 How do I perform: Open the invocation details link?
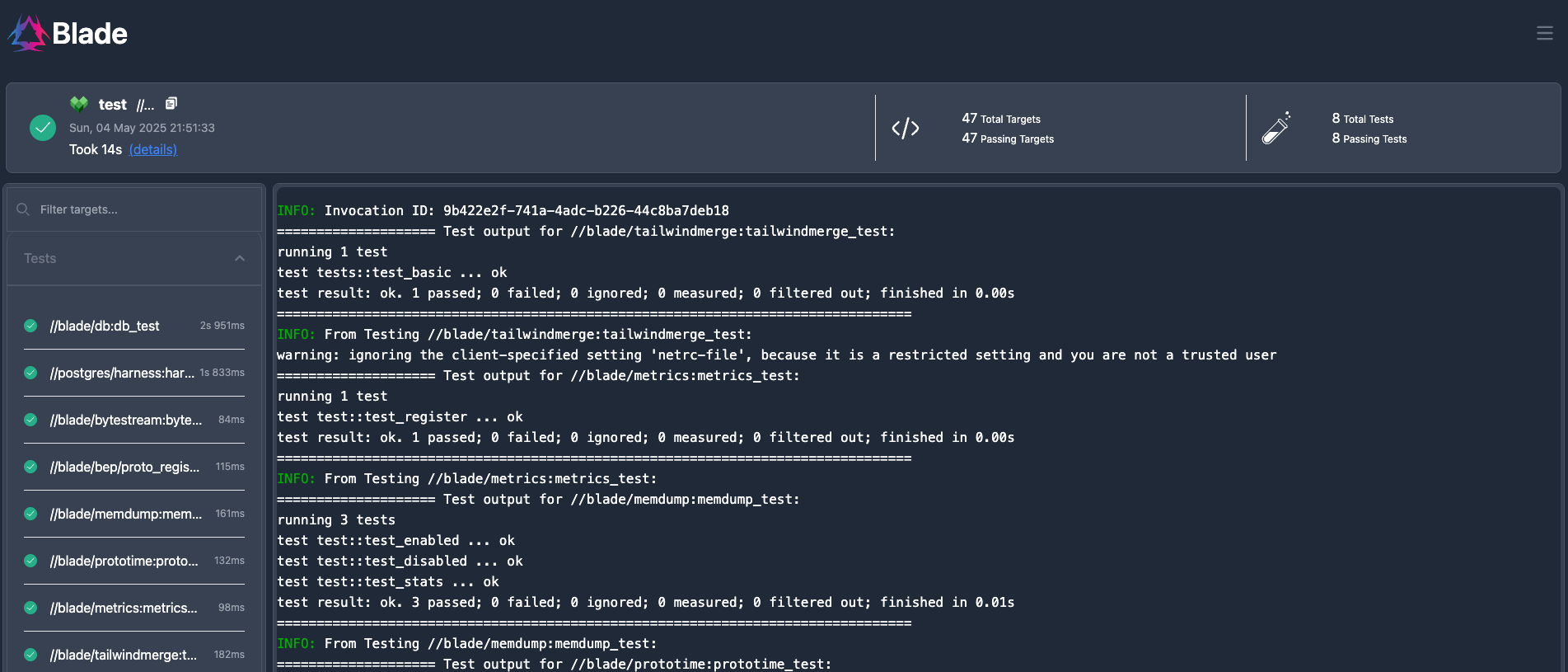click(x=153, y=149)
